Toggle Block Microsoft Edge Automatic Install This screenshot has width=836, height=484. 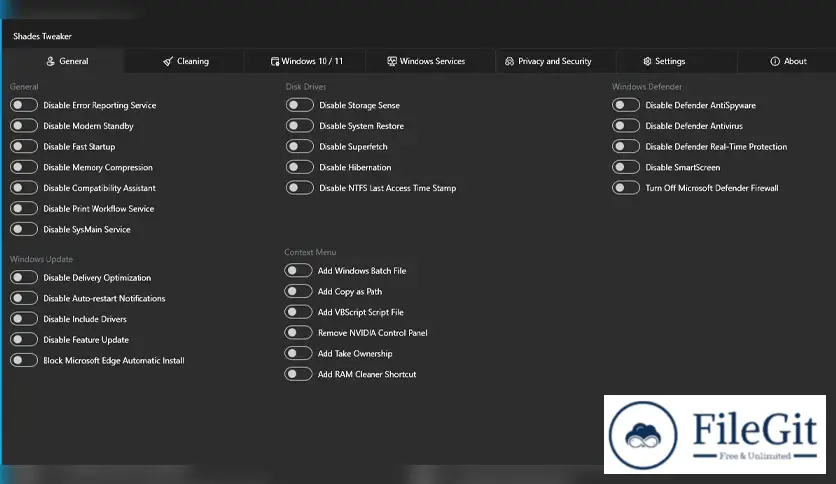tap(24, 360)
